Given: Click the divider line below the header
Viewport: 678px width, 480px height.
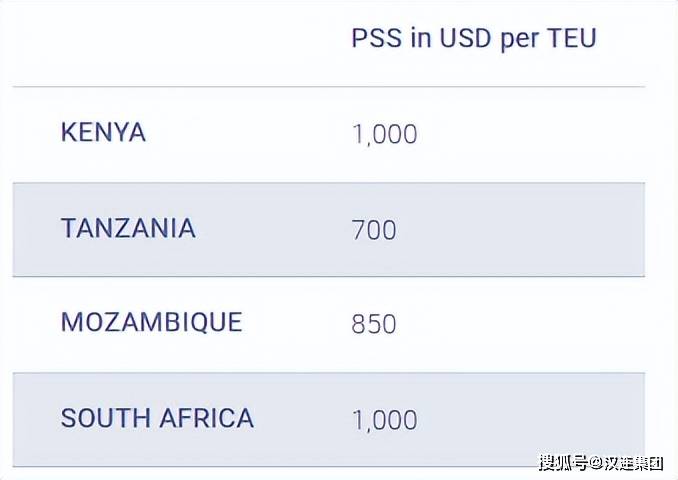Looking at the screenshot, I should click(x=329, y=86).
